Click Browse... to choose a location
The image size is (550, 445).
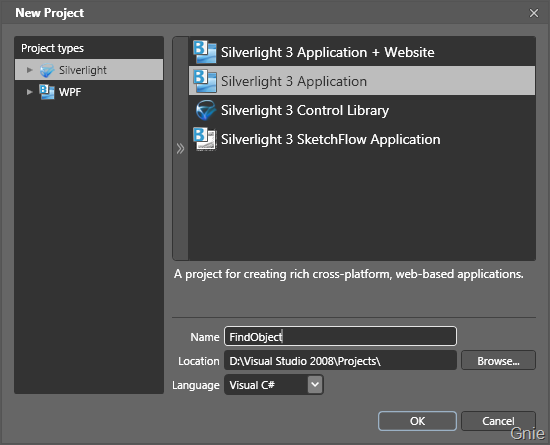[498, 360]
